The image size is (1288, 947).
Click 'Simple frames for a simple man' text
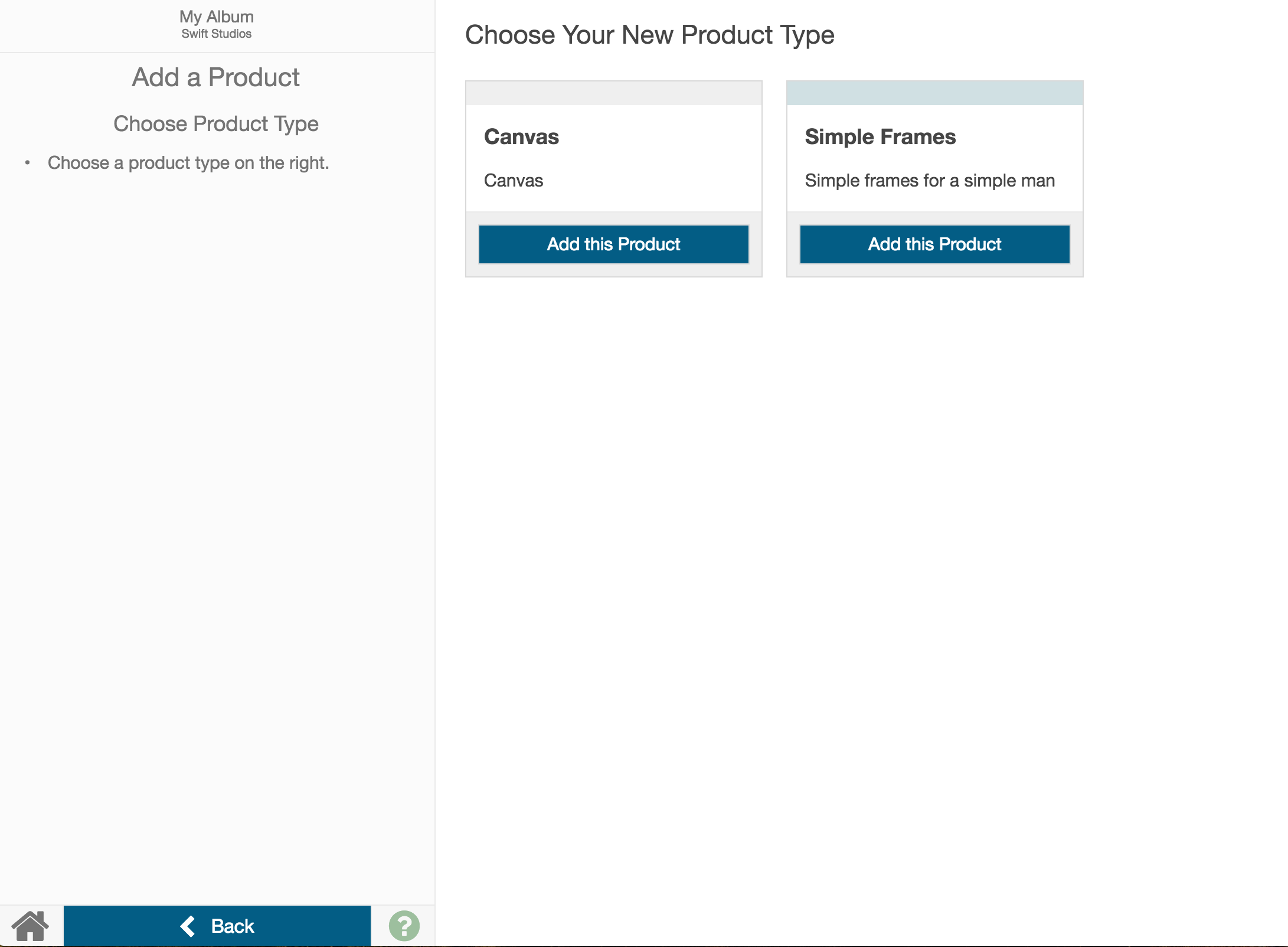pyautogui.click(x=930, y=180)
